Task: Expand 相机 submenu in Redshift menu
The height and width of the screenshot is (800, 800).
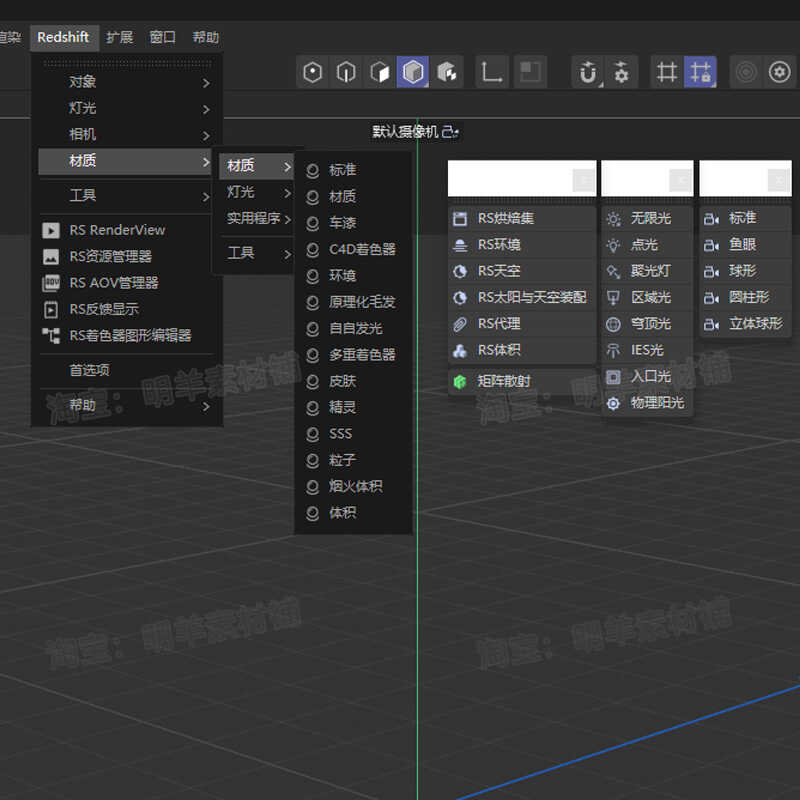Action: click(126, 135)
